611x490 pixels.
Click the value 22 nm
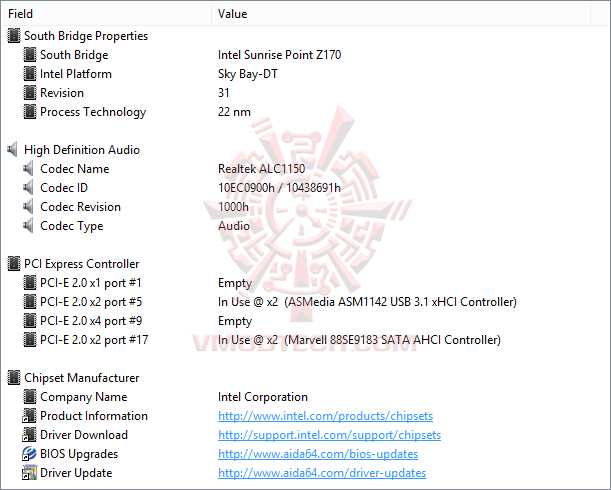click(234, 112)
